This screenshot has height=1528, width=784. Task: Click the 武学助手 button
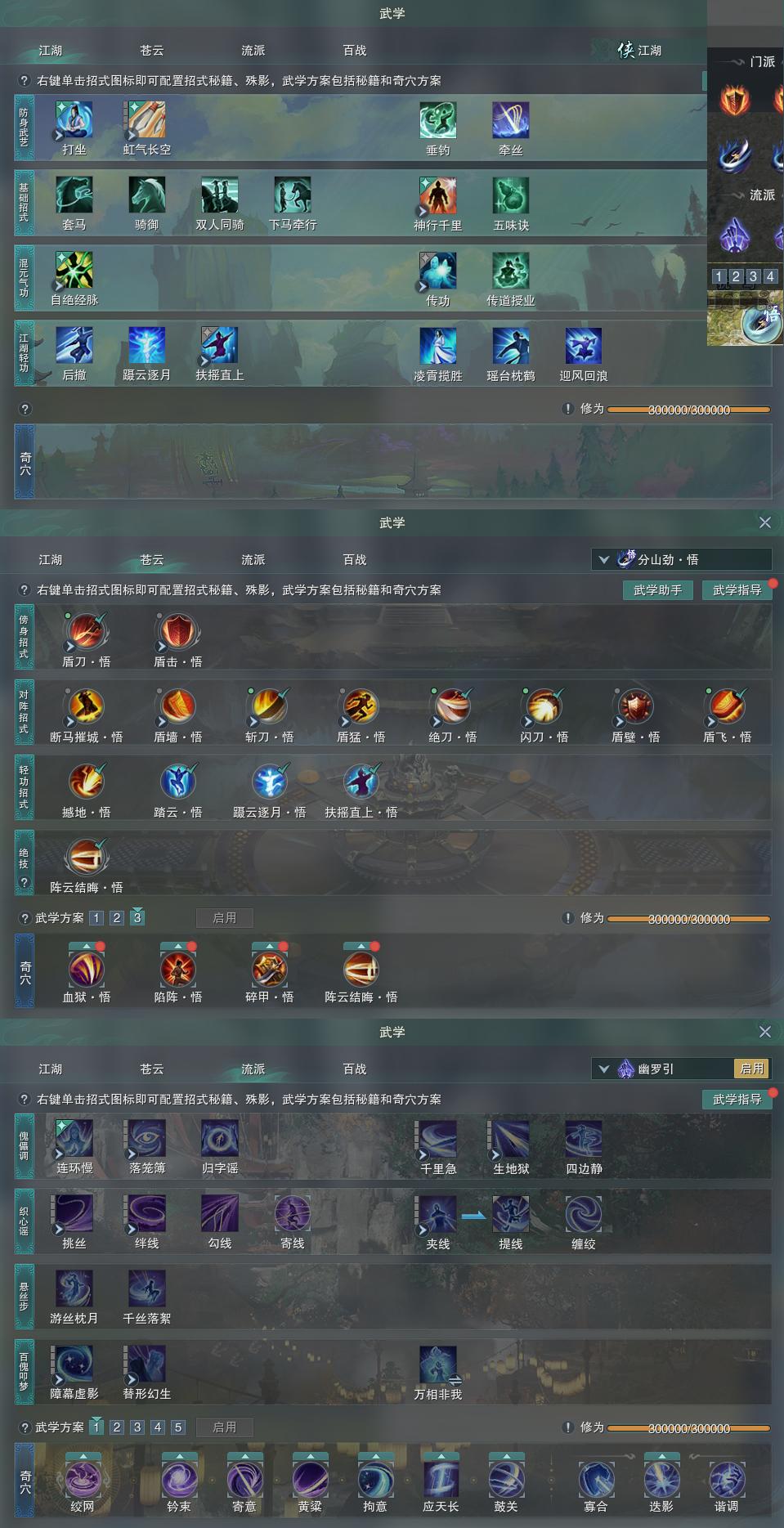point(658,590)
